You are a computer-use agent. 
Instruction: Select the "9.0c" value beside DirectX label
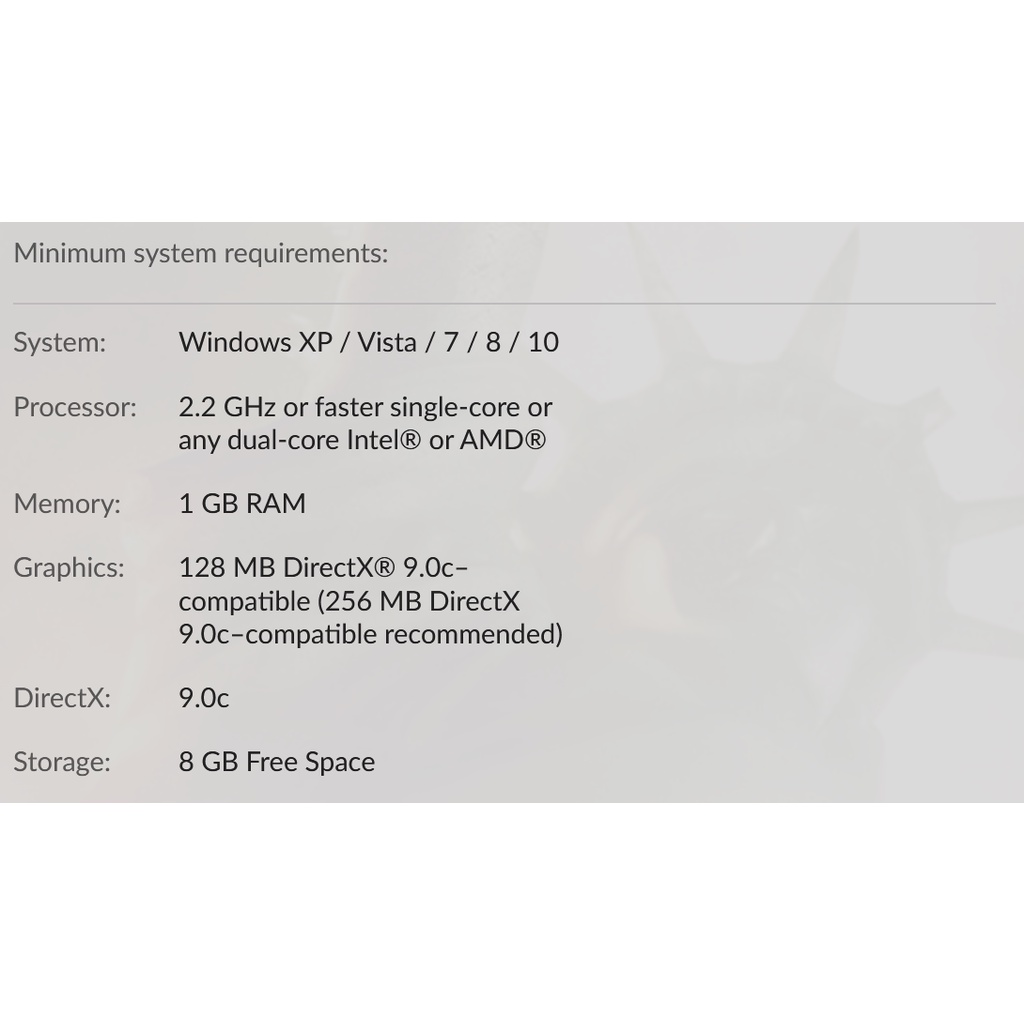click(x=204, y=698)
